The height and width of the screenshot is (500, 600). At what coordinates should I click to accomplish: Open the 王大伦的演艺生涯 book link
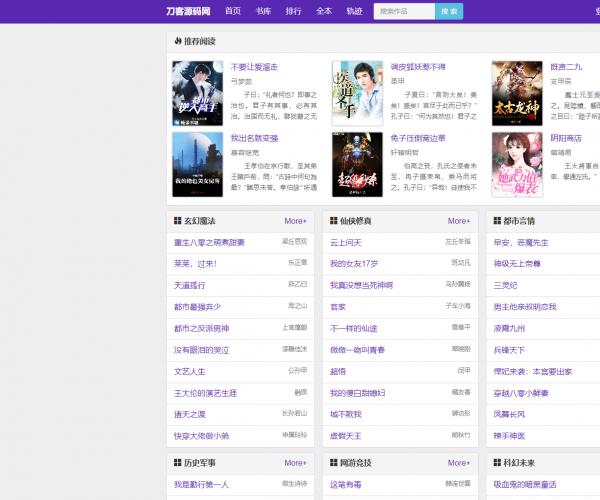click(205, 393)
